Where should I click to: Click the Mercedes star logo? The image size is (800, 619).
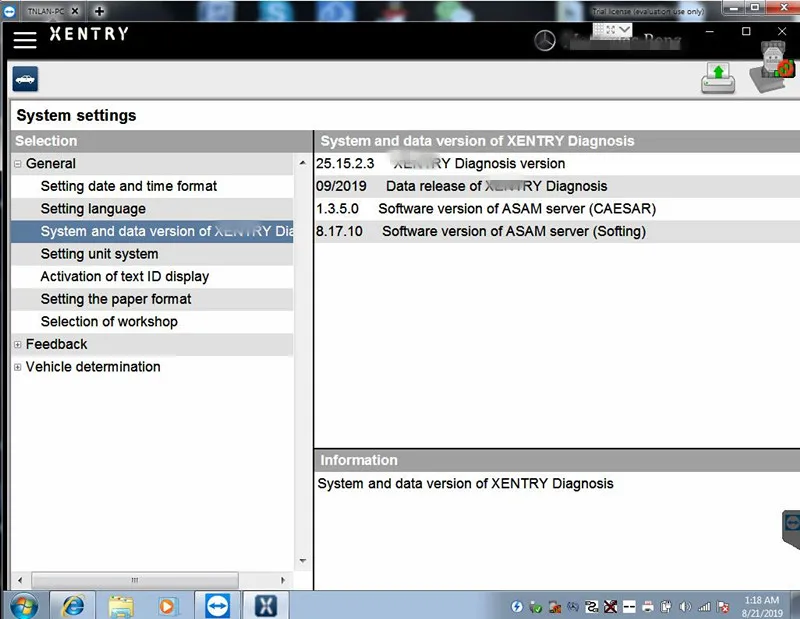pyautogui.click(x=544, y=41)
